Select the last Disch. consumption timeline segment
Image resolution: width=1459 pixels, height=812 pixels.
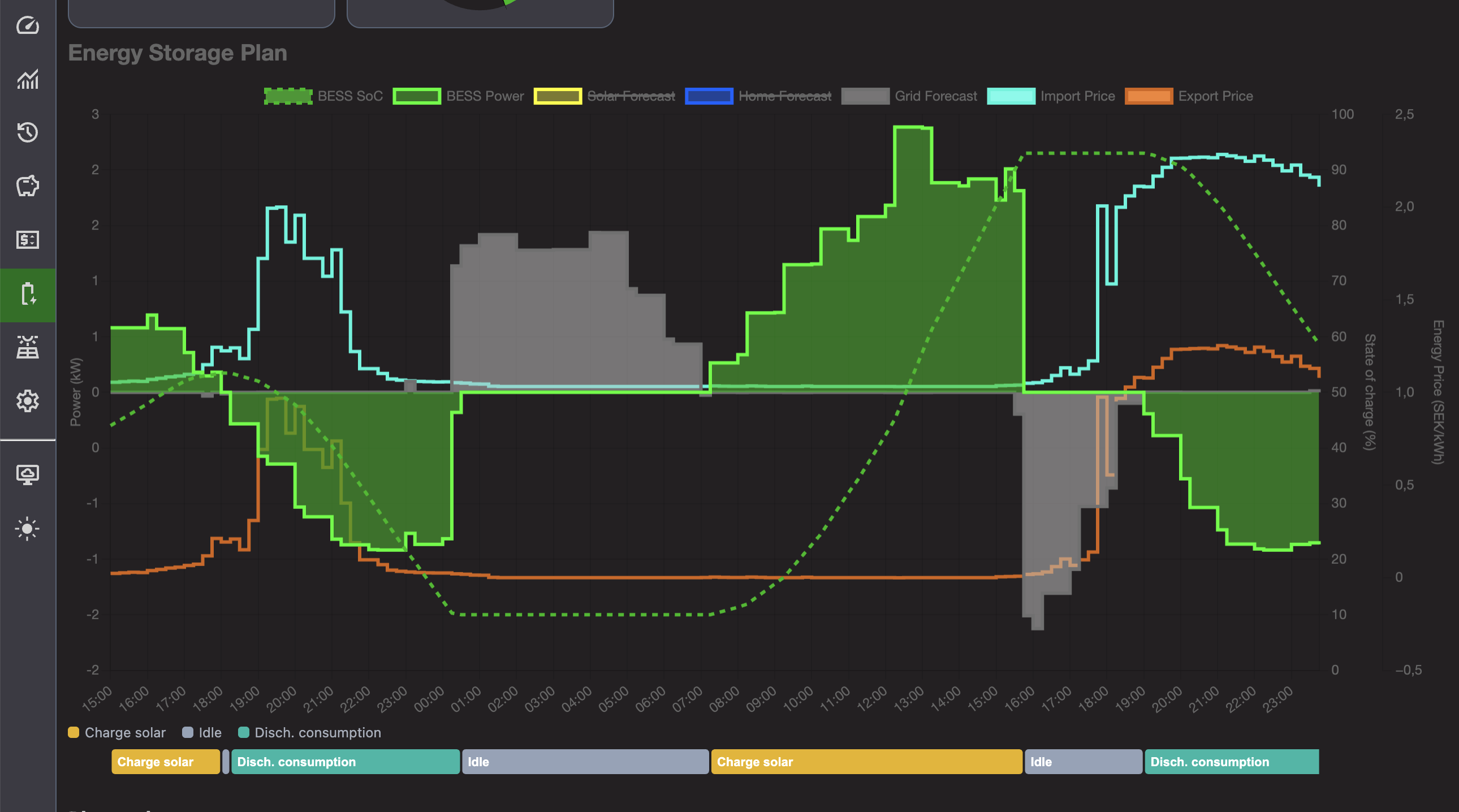click(1232, 762)
